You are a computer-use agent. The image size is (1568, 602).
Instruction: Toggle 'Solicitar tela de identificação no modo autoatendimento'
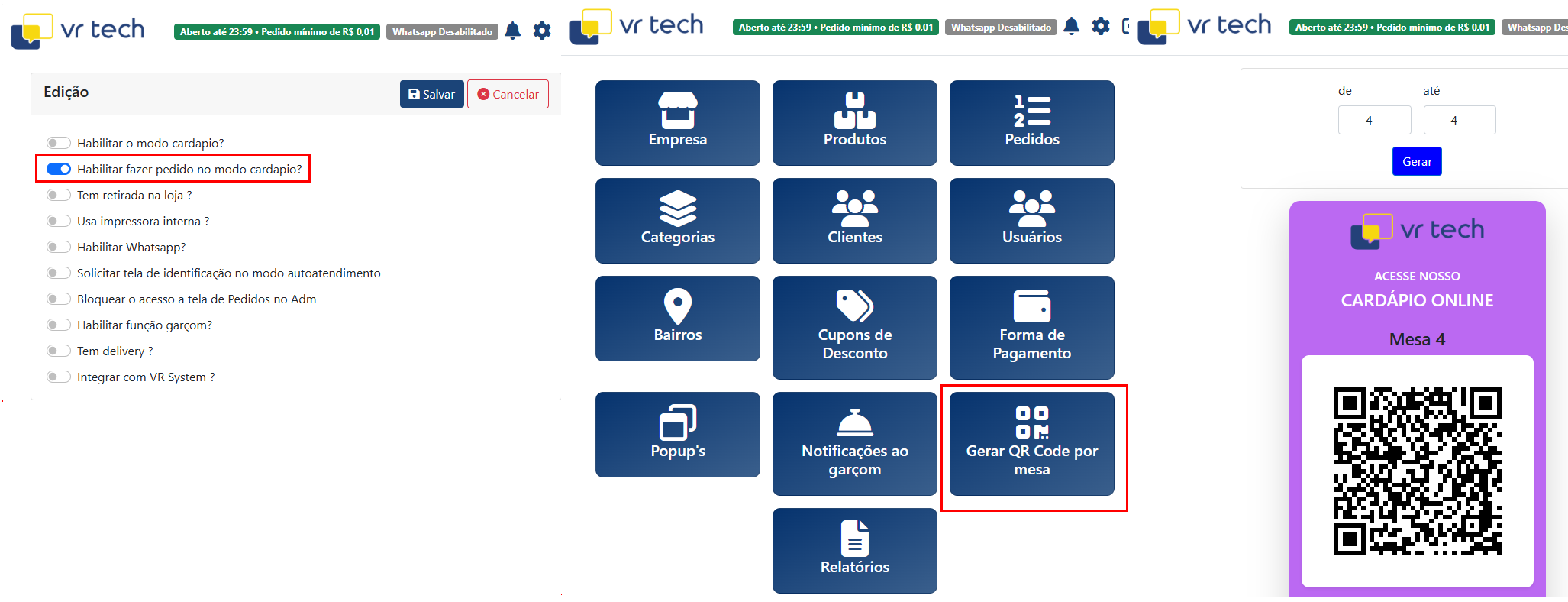pyautogui.click(x=59, y=273)
